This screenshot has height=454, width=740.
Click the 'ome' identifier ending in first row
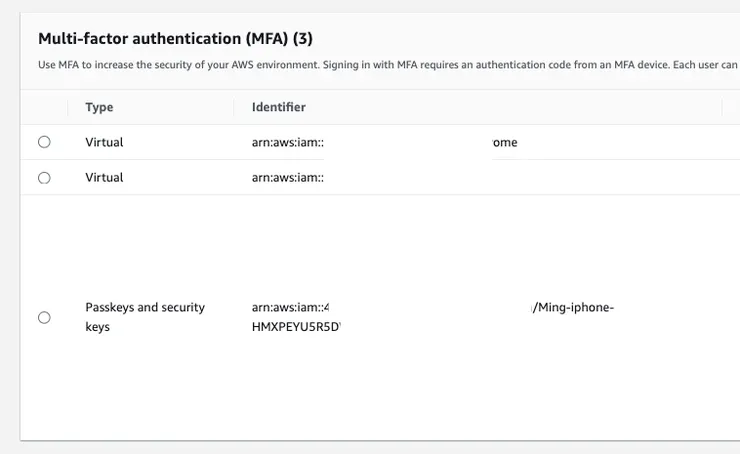[505, 142]
